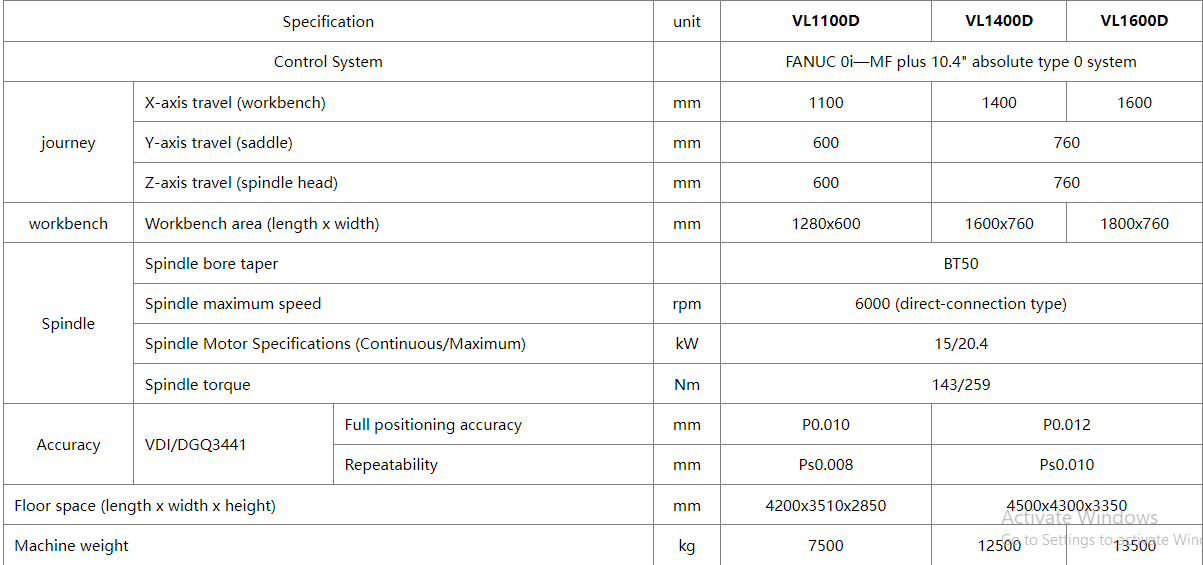1203x565 pixels.
Task: Click the Machine weight row label
Action: (72, 546)
